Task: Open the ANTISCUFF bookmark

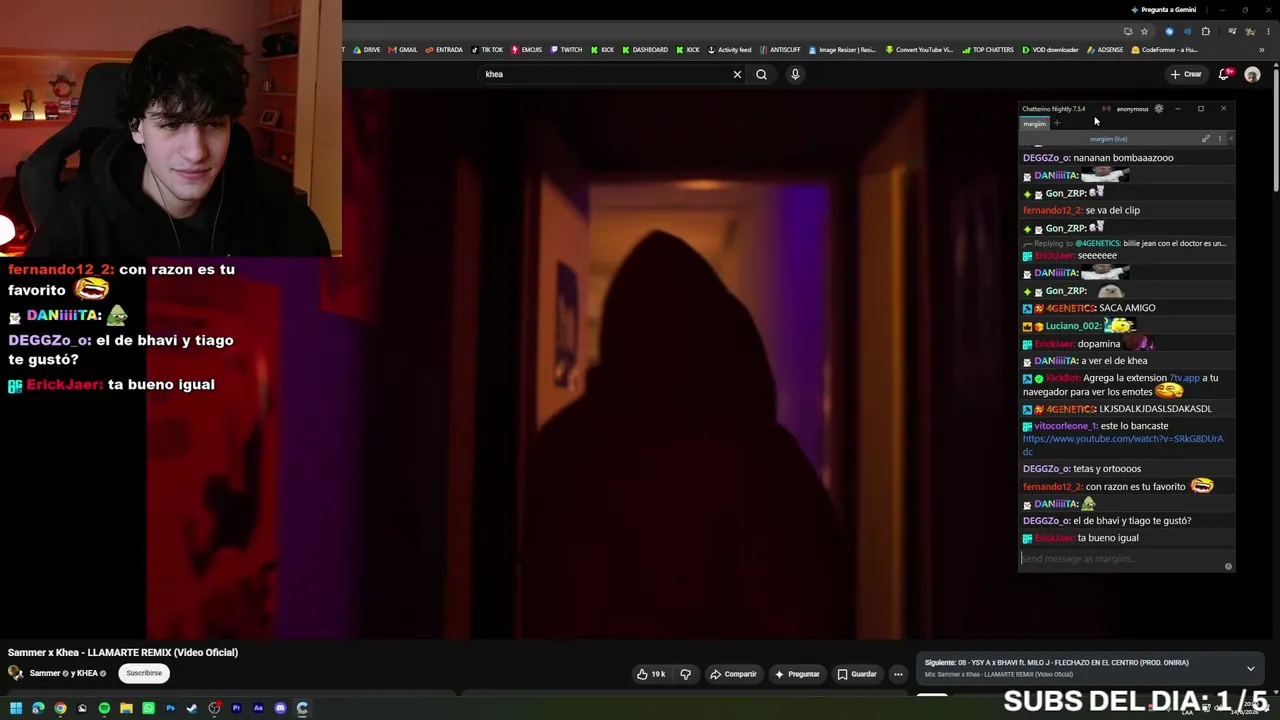Action: coord(780,50)
